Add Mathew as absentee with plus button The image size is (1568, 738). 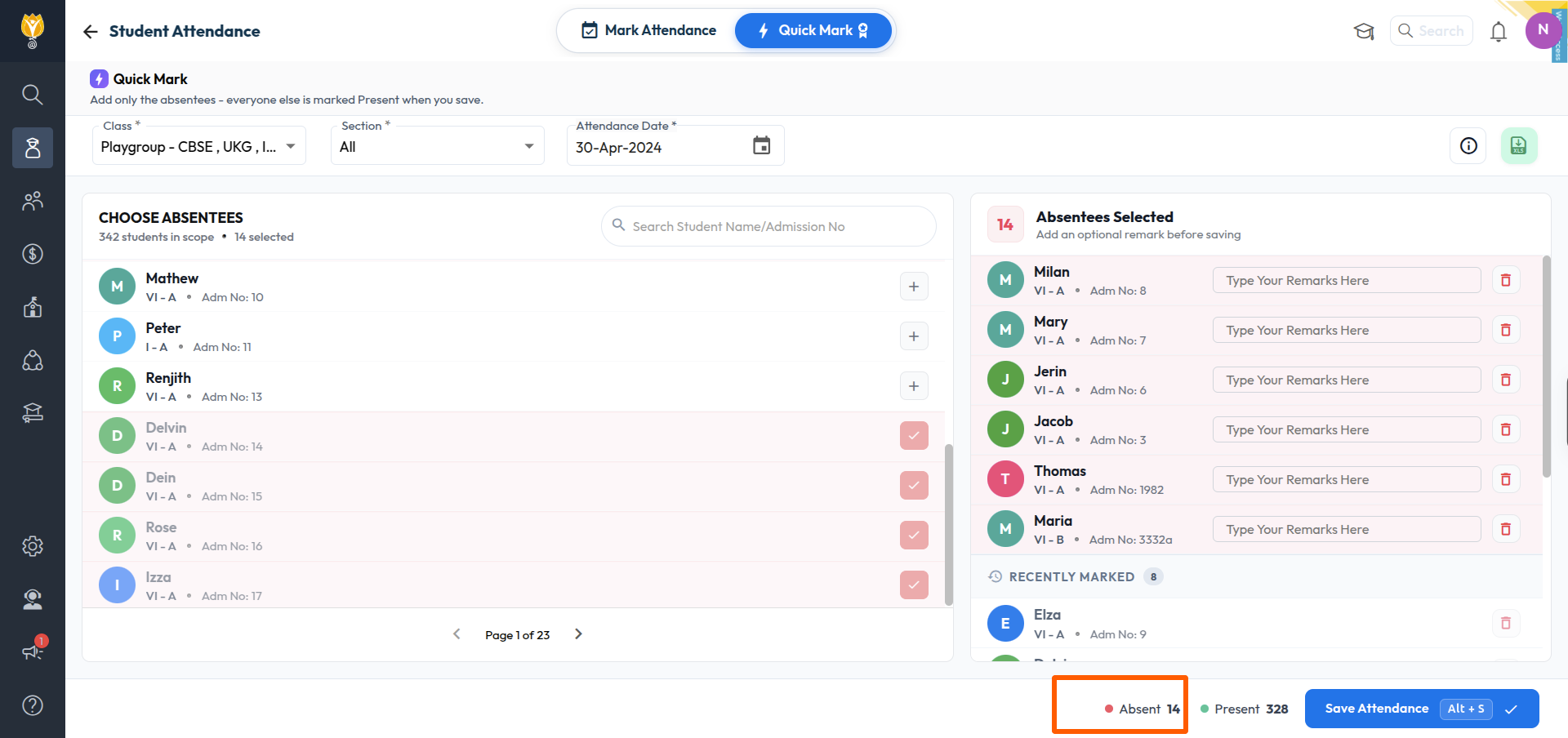(914, 287)
